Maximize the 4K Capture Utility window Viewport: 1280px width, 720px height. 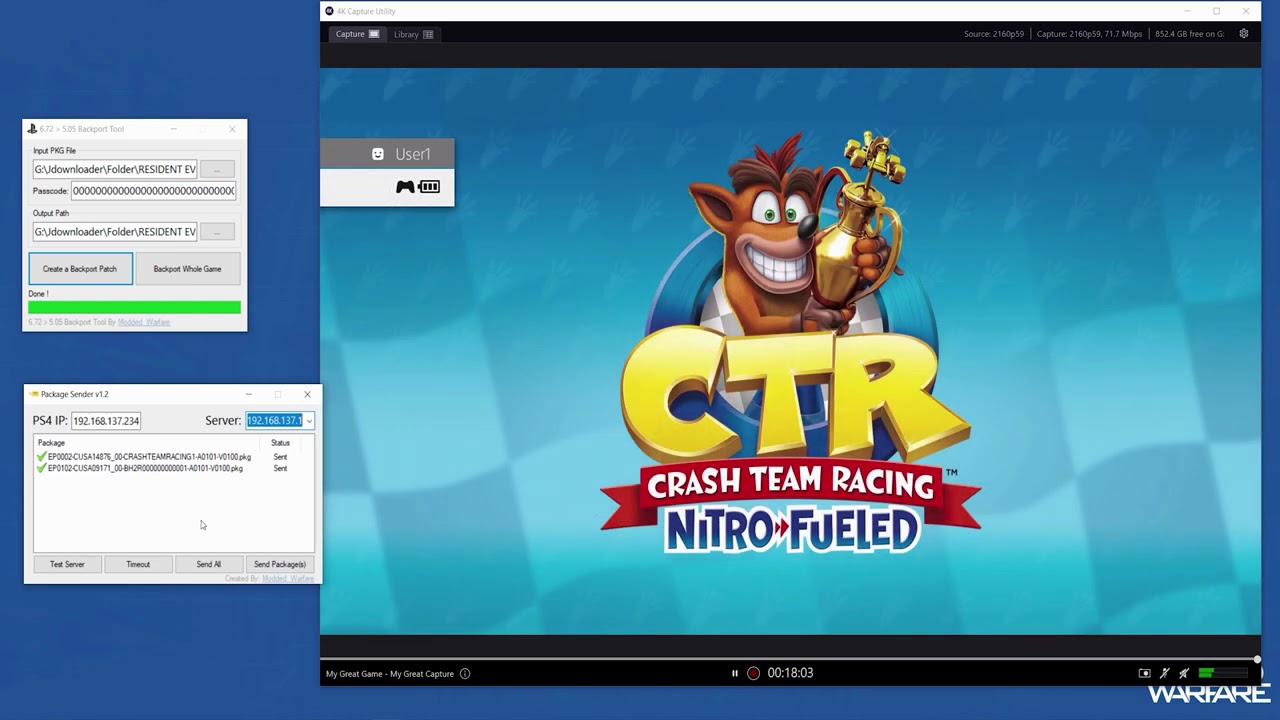pos(1216,11)
